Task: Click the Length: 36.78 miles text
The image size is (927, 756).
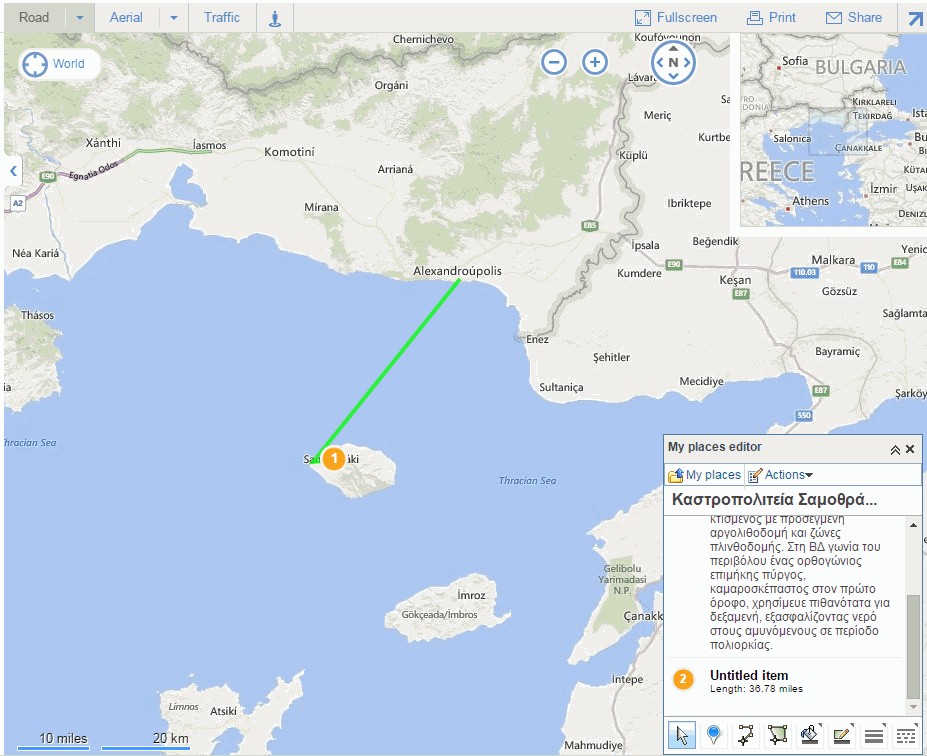Action: [756, 689]
